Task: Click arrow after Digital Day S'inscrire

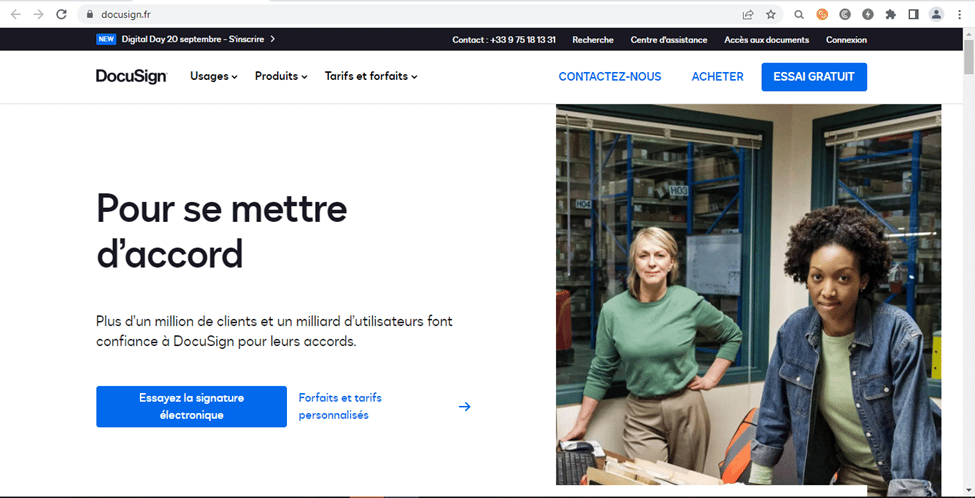Action: tap(272, 39)
